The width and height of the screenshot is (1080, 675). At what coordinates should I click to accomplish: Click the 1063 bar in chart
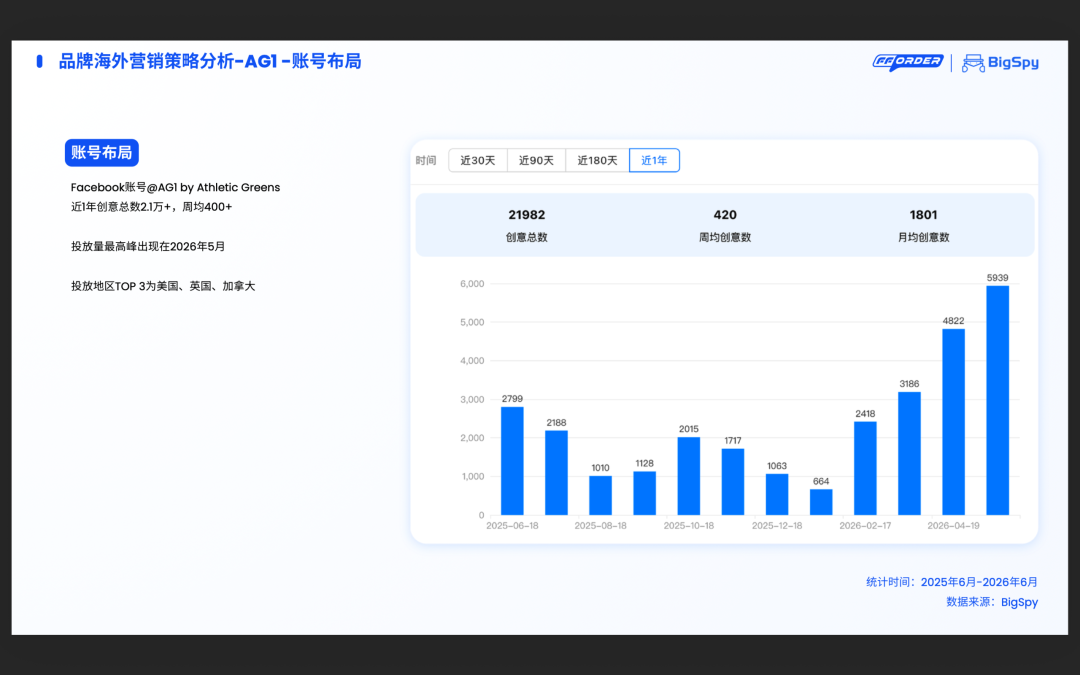tap(777, 495)
